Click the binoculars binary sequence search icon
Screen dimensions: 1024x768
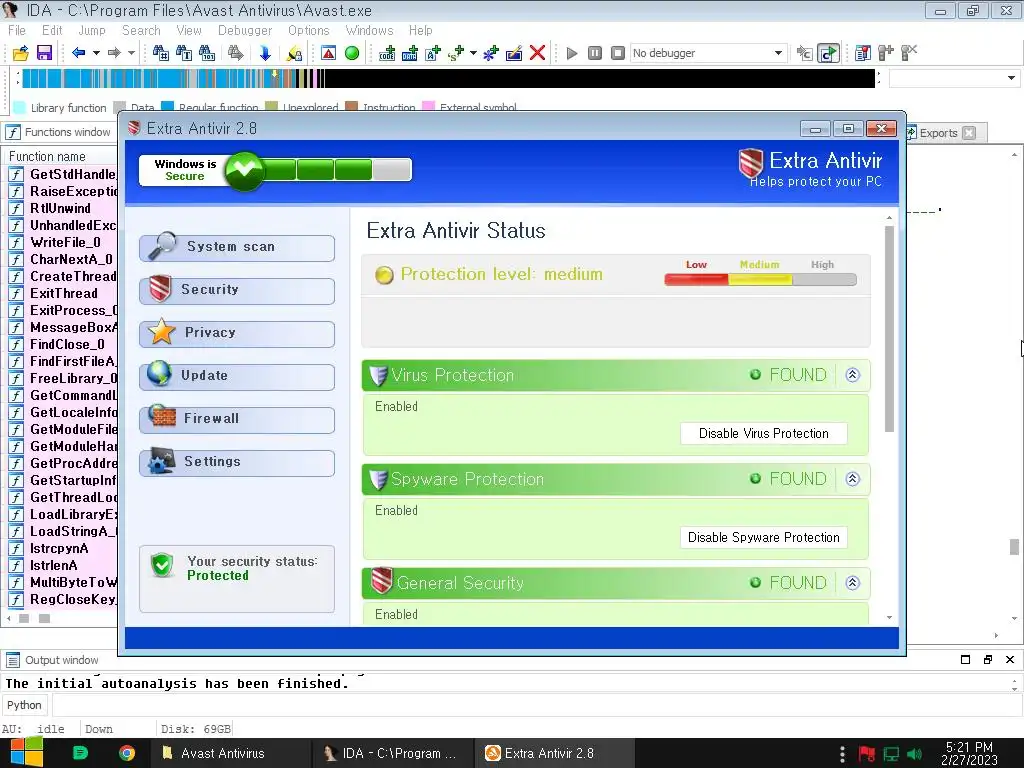pos(207,53)
